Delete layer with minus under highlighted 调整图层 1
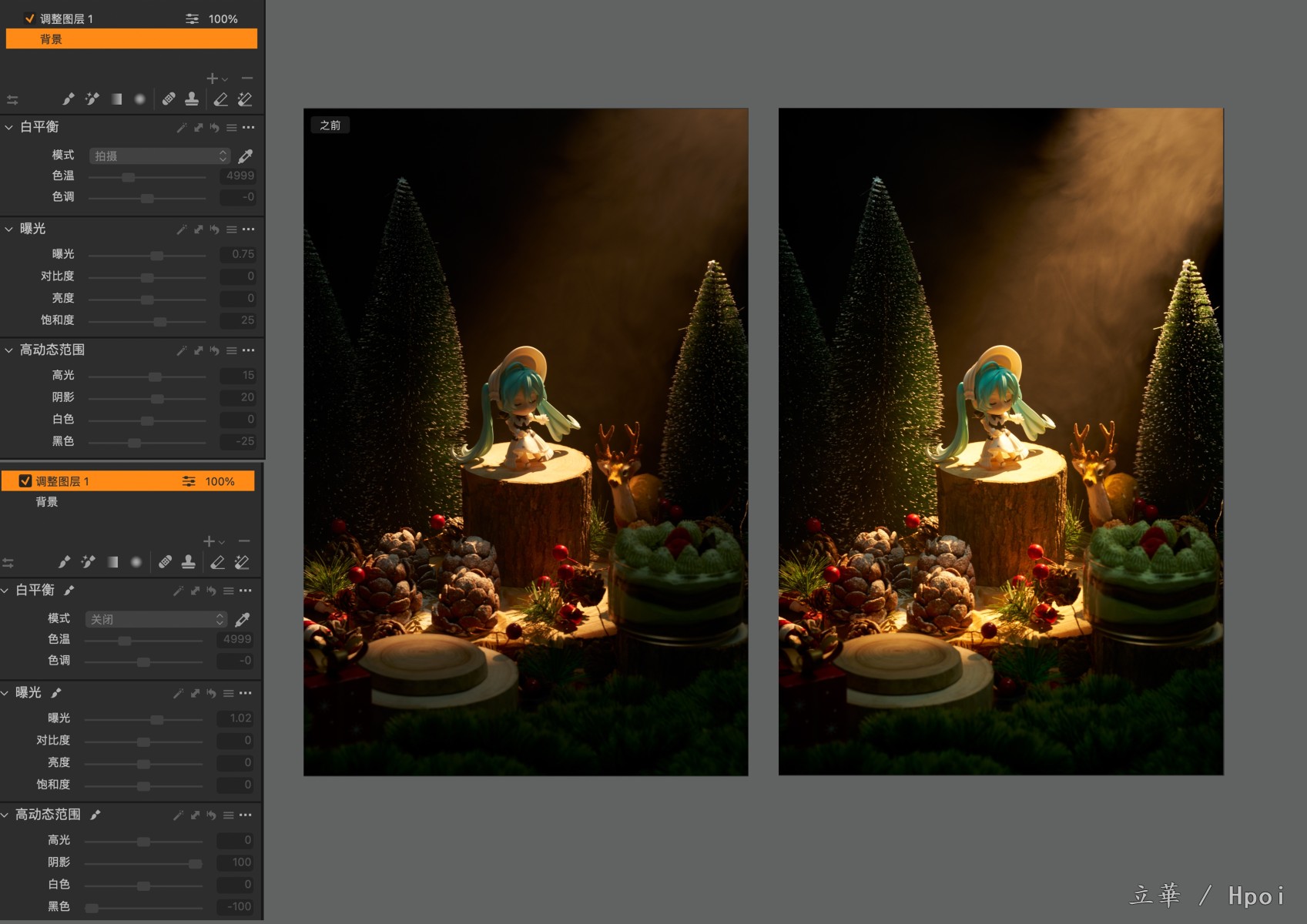Image resolution: width=1307 pixels, height=924 pixels. [x=244, y=541]
